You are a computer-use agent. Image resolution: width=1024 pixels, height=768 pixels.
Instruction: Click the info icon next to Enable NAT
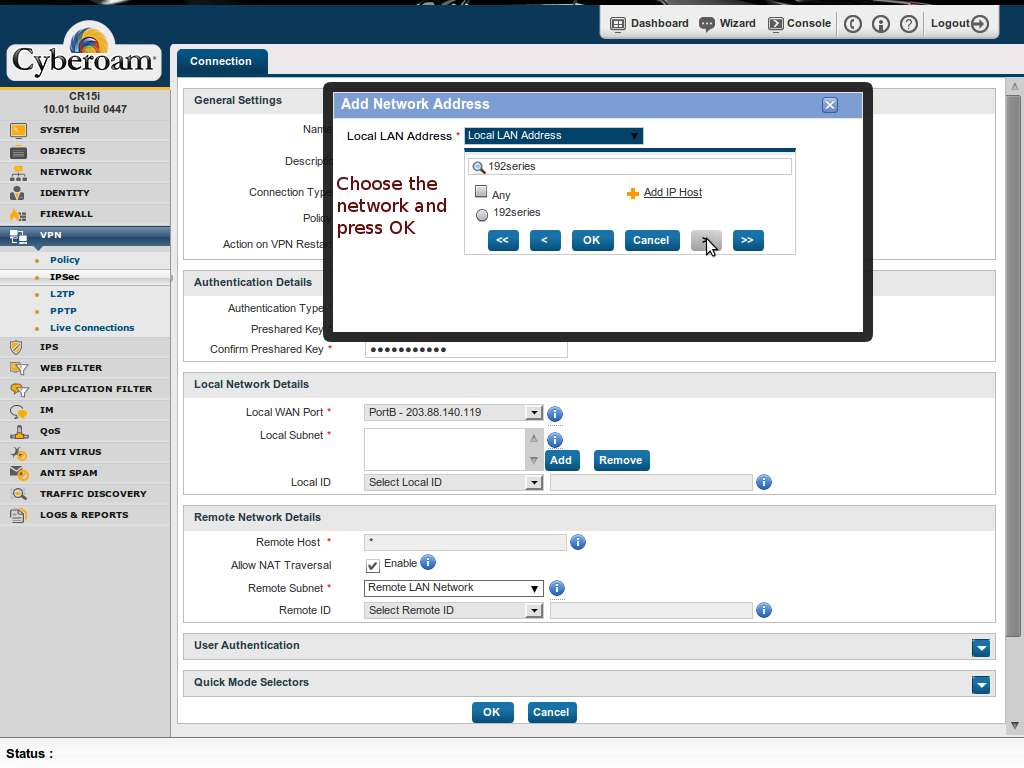428,562
